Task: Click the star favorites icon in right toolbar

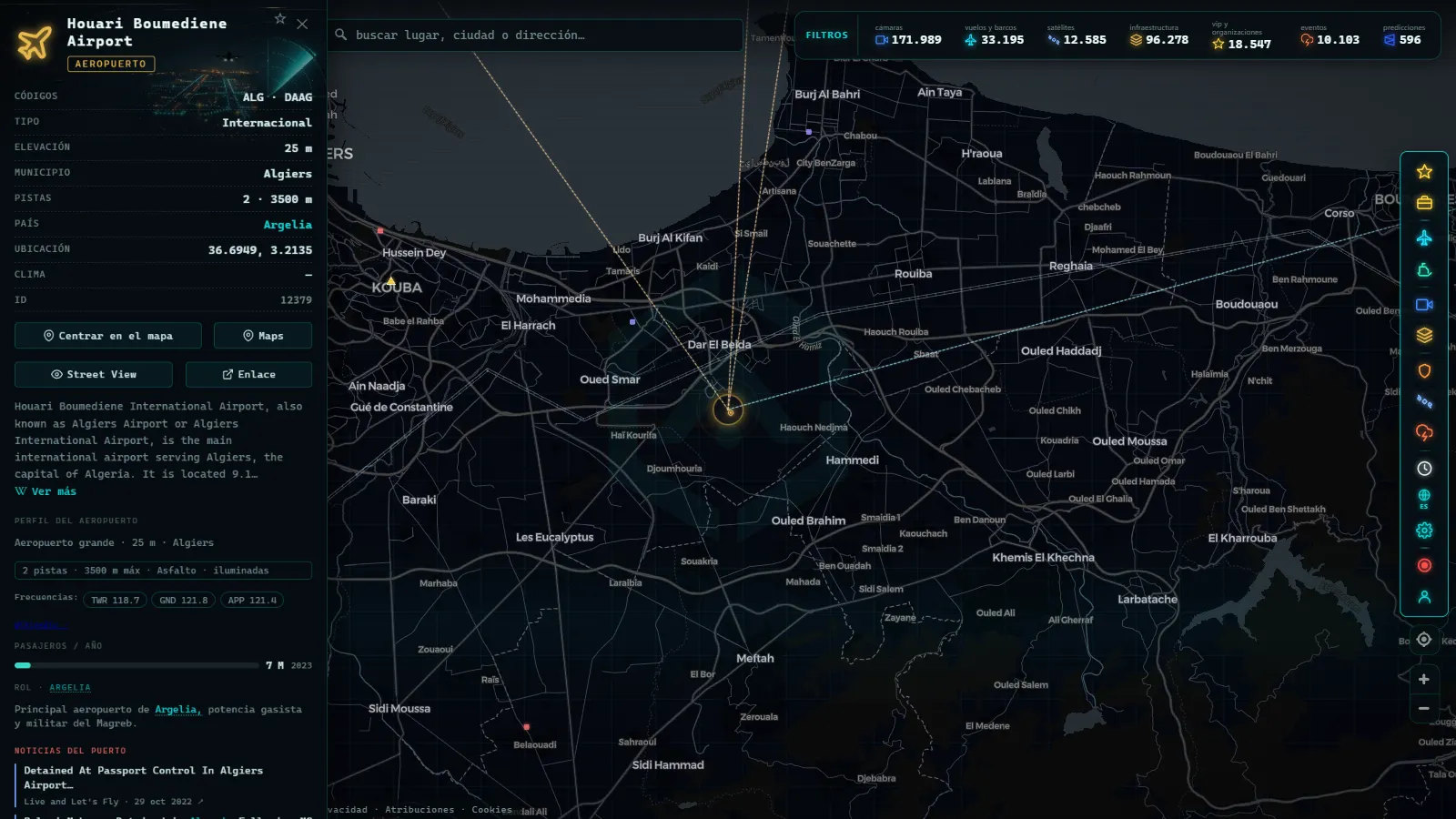Action: (x=1424, y=172)
